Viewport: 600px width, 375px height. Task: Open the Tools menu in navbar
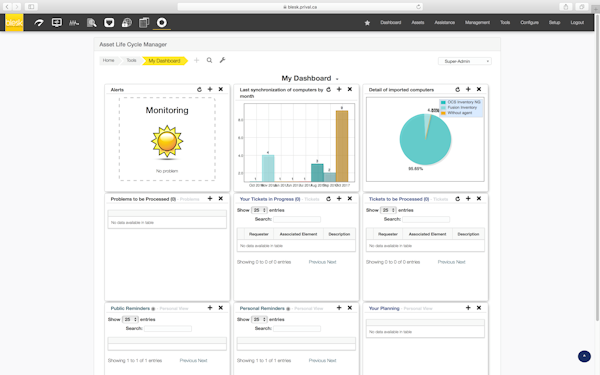(x=505, y=23)
